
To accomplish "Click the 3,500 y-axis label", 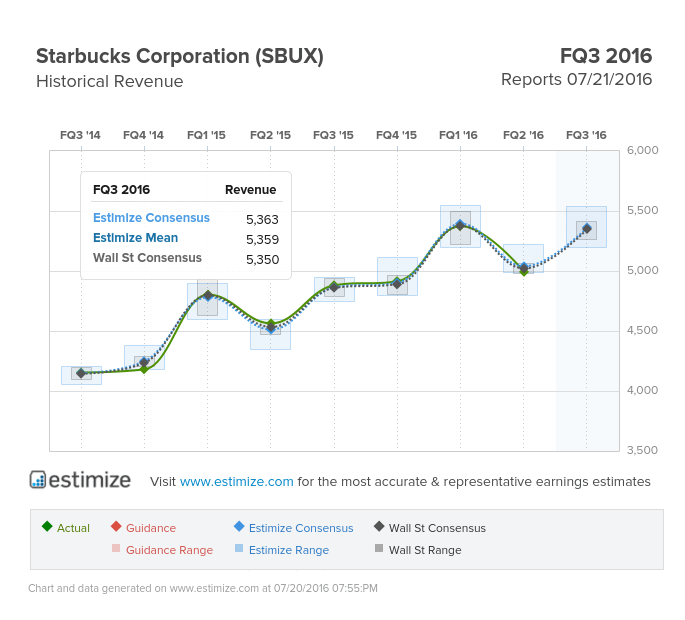I will (x=642, y=450).
